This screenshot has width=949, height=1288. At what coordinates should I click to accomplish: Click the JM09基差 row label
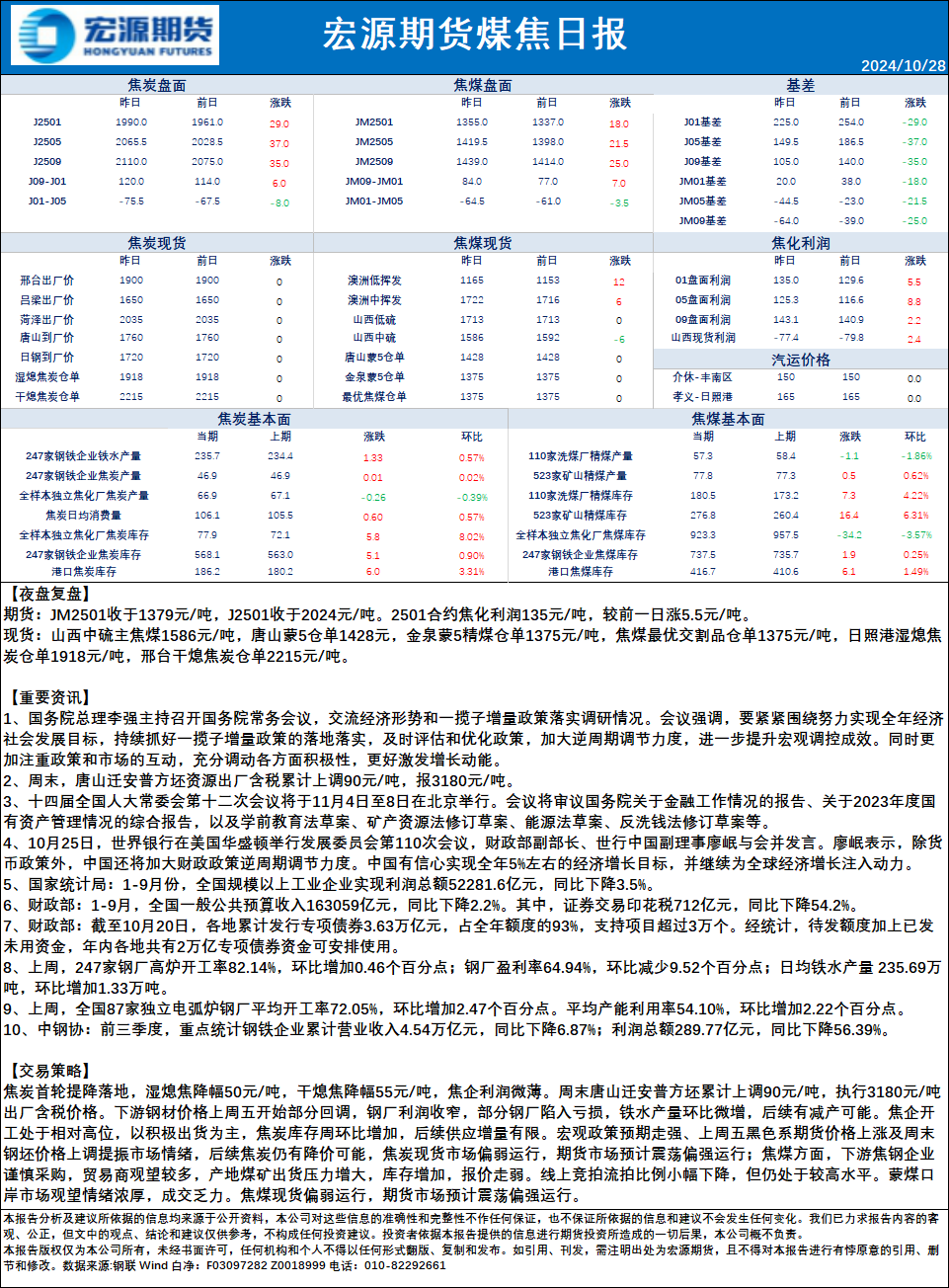click(x=703, y=221)
